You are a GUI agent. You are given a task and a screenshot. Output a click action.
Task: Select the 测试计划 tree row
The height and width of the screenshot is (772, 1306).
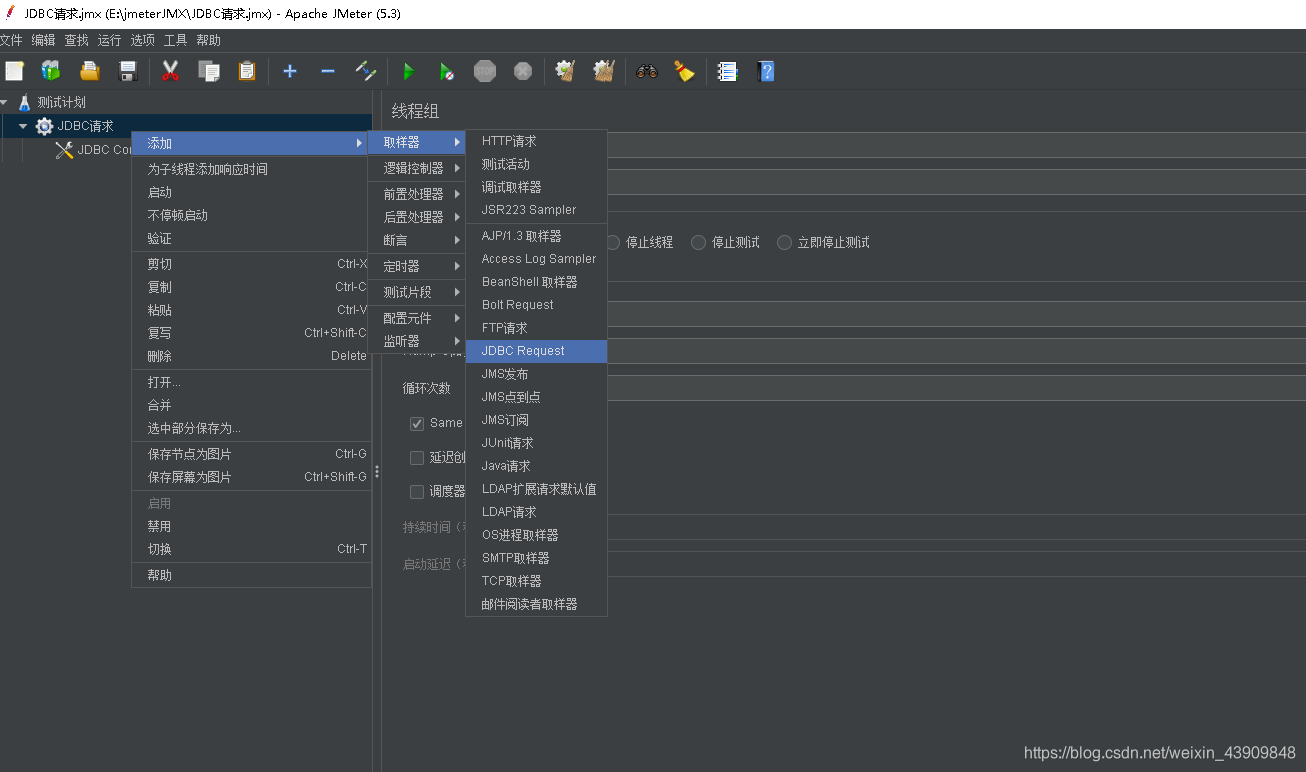[x=186, y=102]
